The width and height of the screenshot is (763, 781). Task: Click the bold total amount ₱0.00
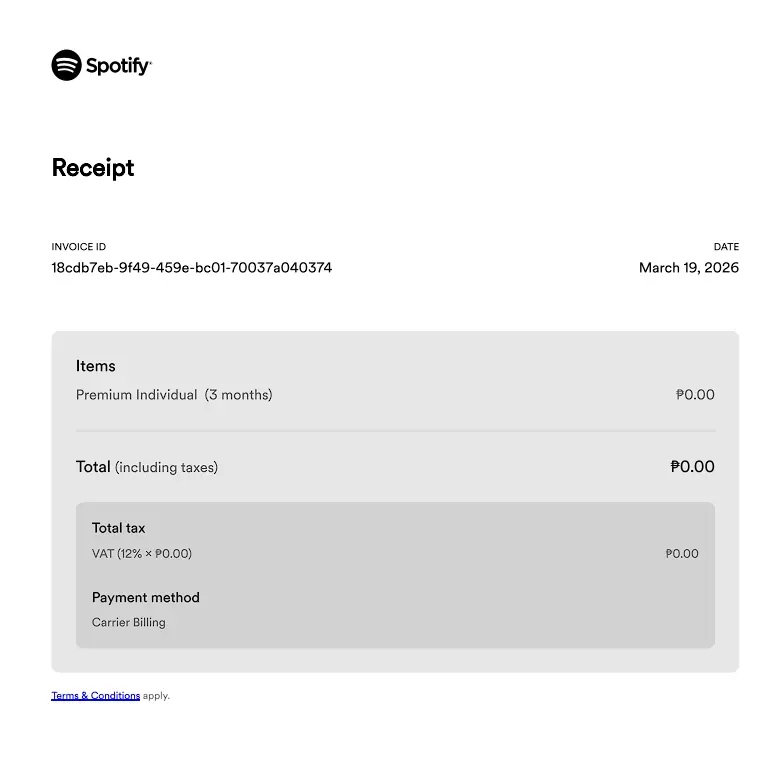(692, 466)
